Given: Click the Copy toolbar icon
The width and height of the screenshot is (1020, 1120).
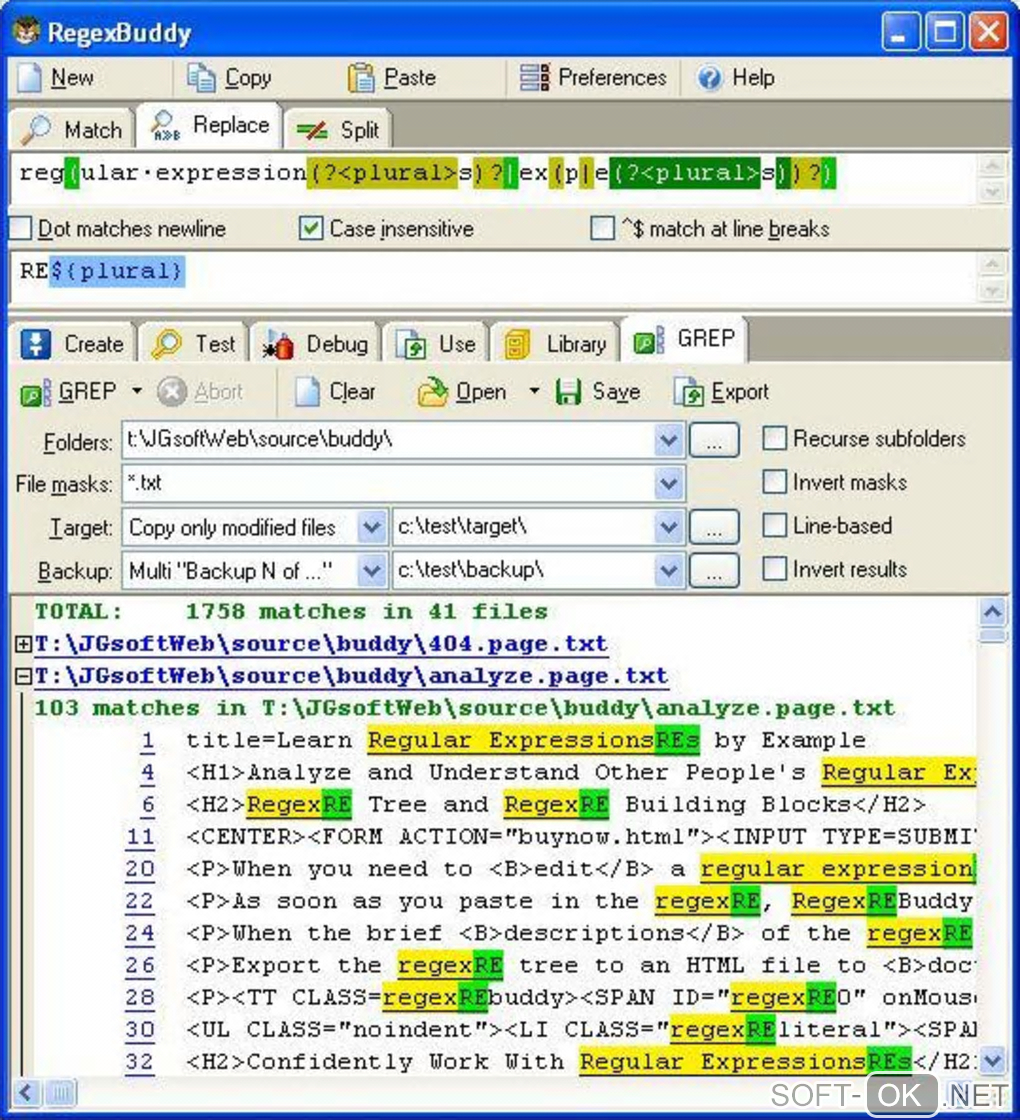Looking at the screenshot, I should 201,77.
